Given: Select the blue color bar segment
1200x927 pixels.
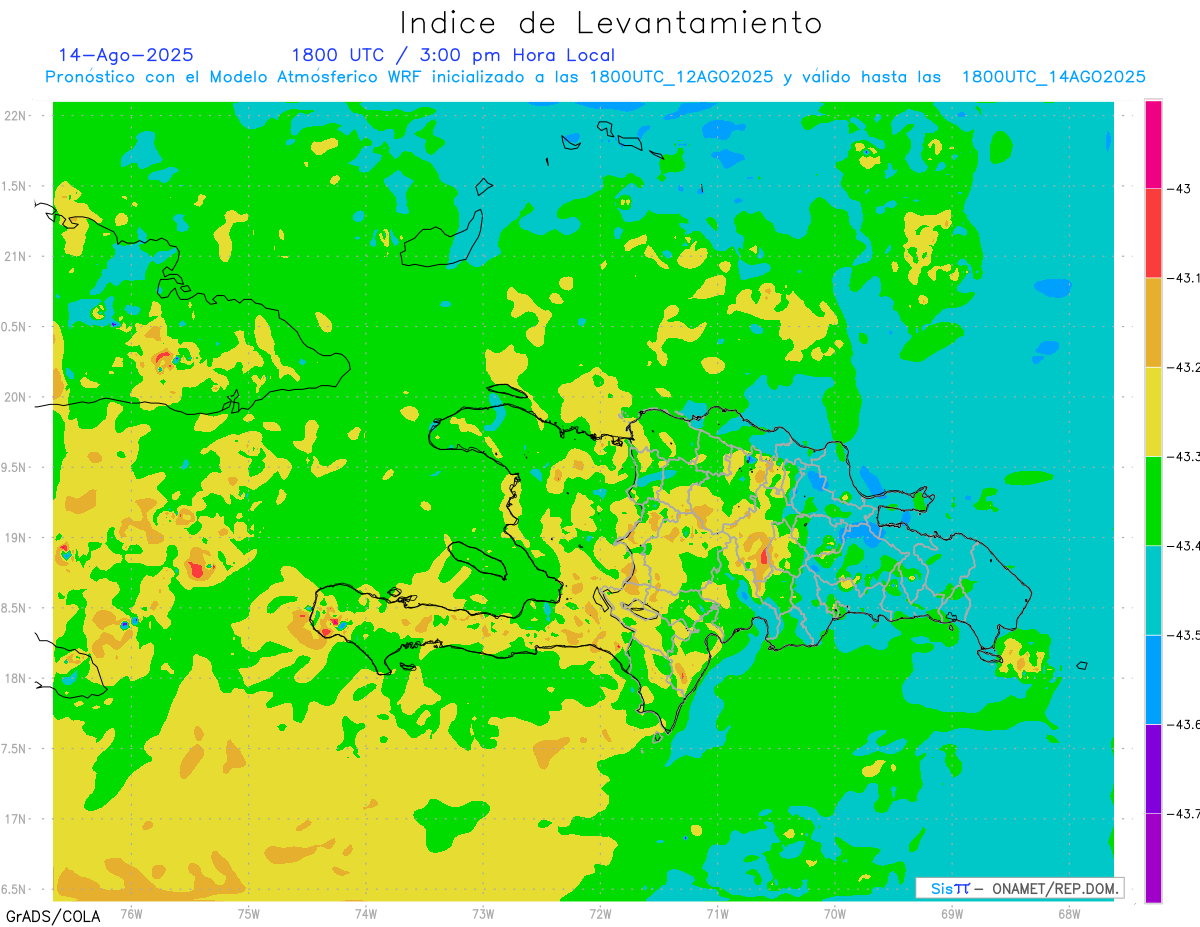Looking at the screenshot, I should tap(1153, 679).
